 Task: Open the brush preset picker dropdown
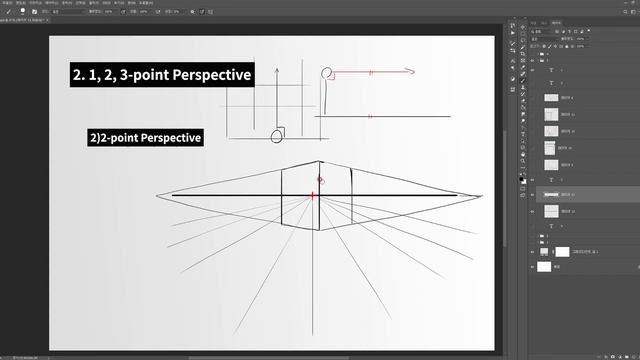point(23,12)
